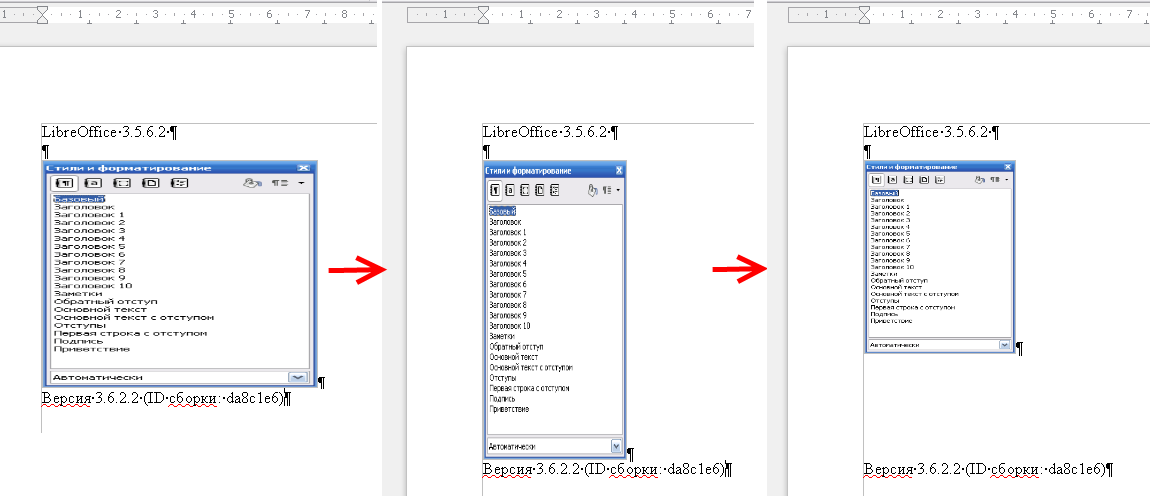Select Paragraph Styles icon in widest Styles panel
Screen dimensions: 1150x496
point(65,183)
